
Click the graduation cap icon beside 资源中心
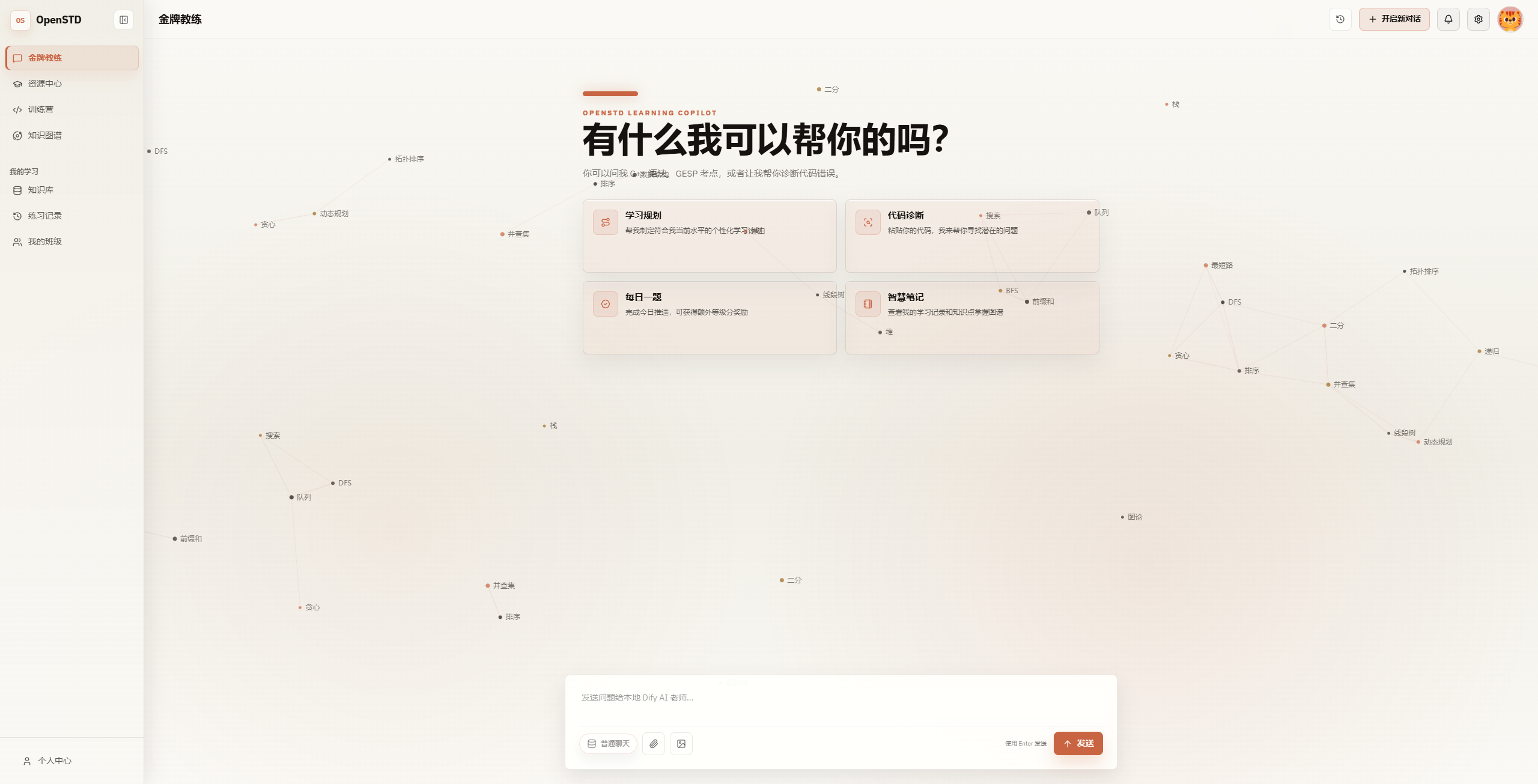click(x=17, y=84)
